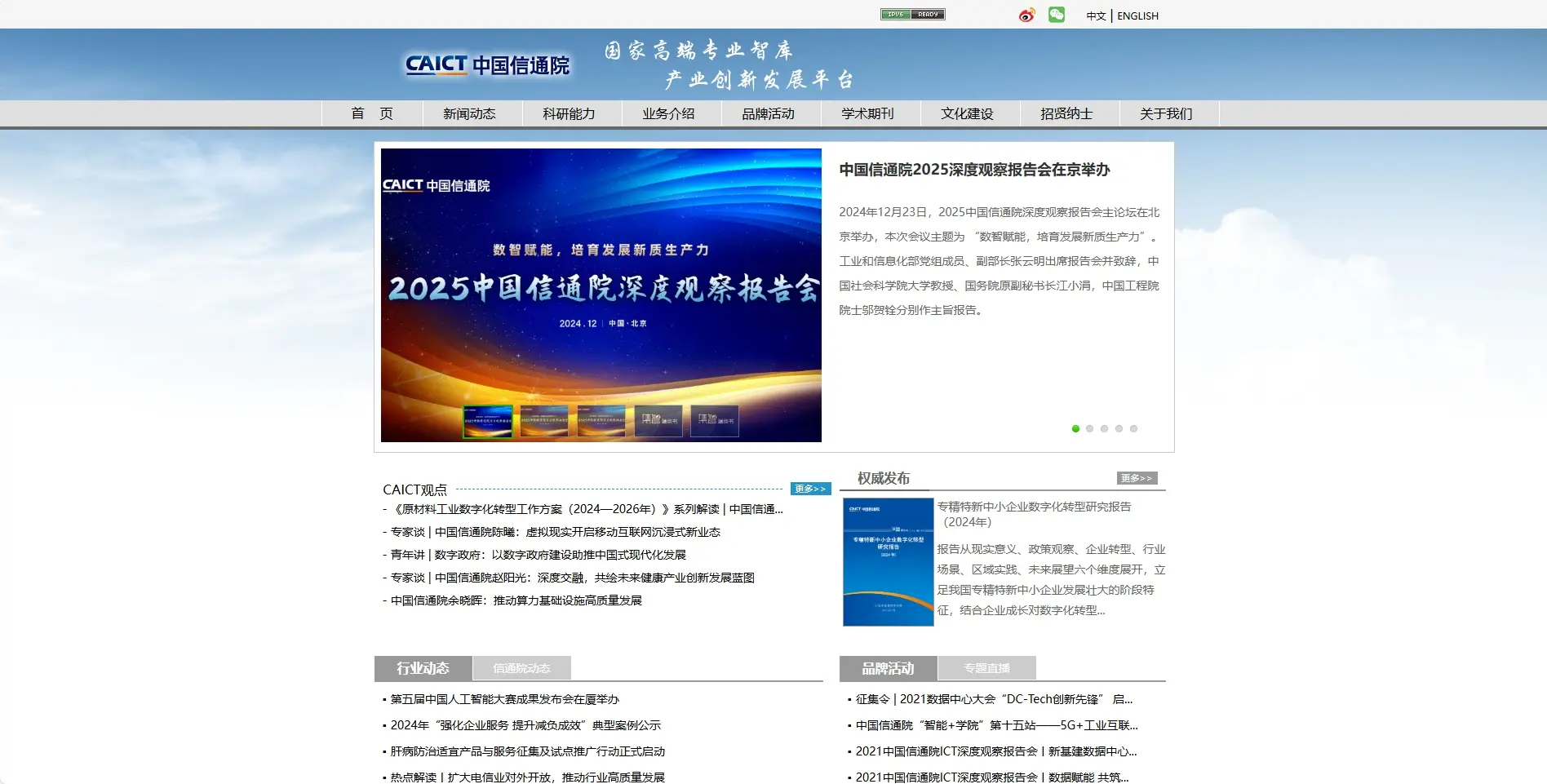Switch site language to ENGLISH
The width and height of the screenshot is (1547, 784).
click(x=1137, y=16)
